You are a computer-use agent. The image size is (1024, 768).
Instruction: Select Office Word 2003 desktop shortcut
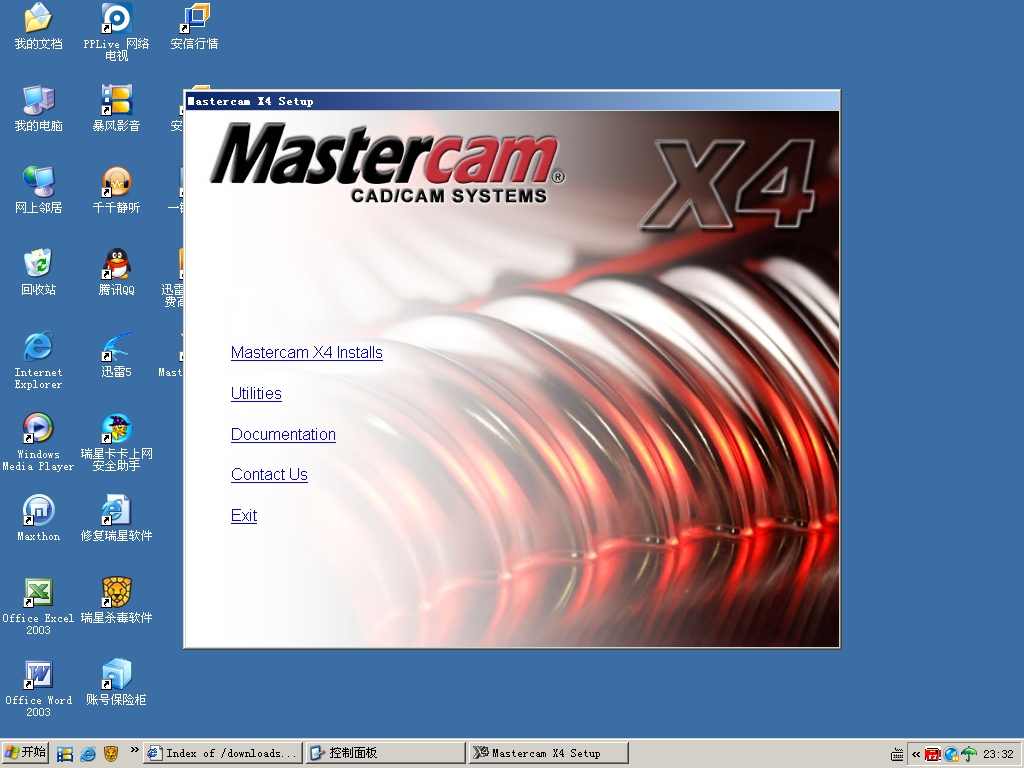(x=38, y=688)
